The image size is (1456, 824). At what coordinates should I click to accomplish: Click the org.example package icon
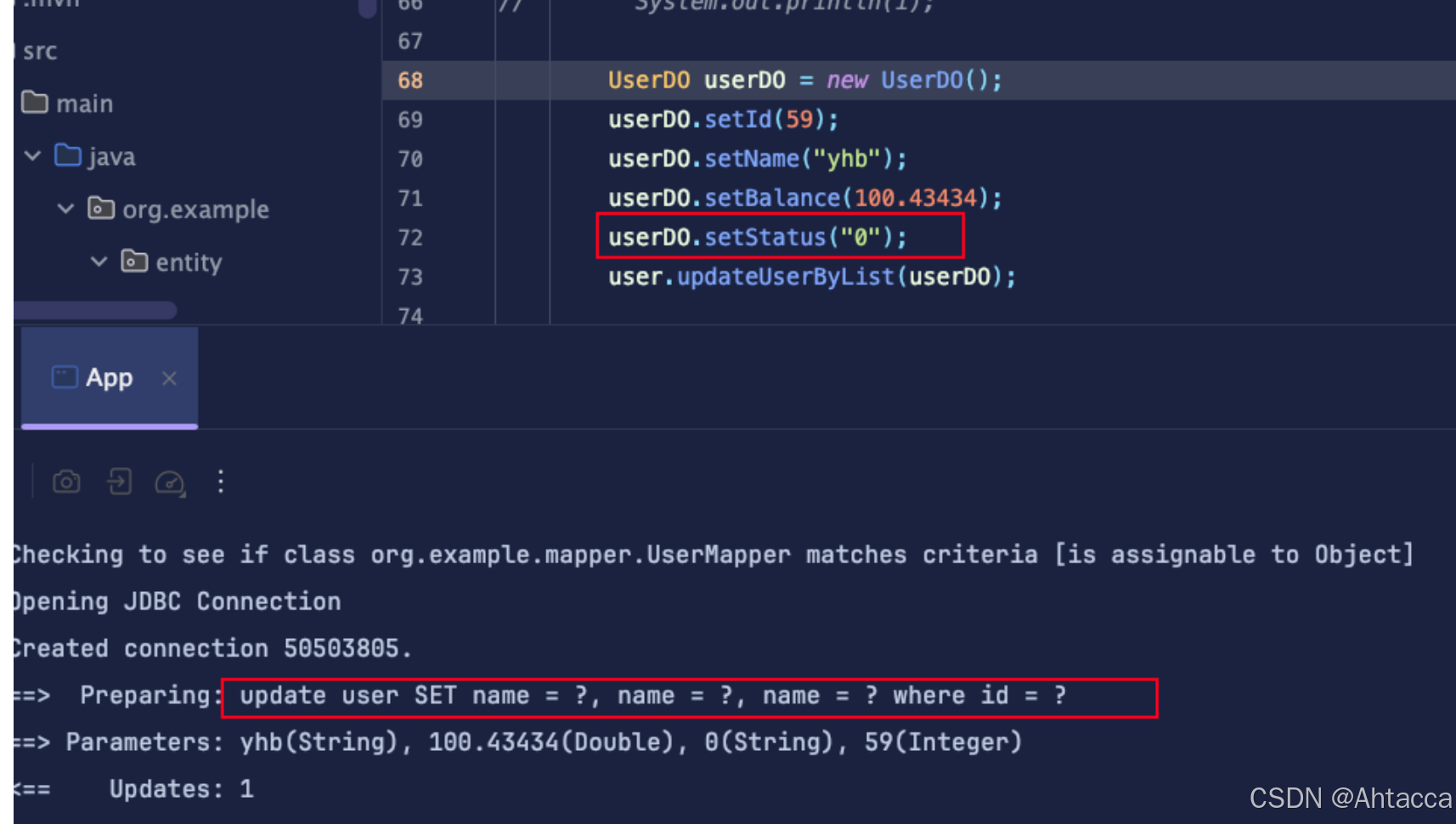[101, 207]
